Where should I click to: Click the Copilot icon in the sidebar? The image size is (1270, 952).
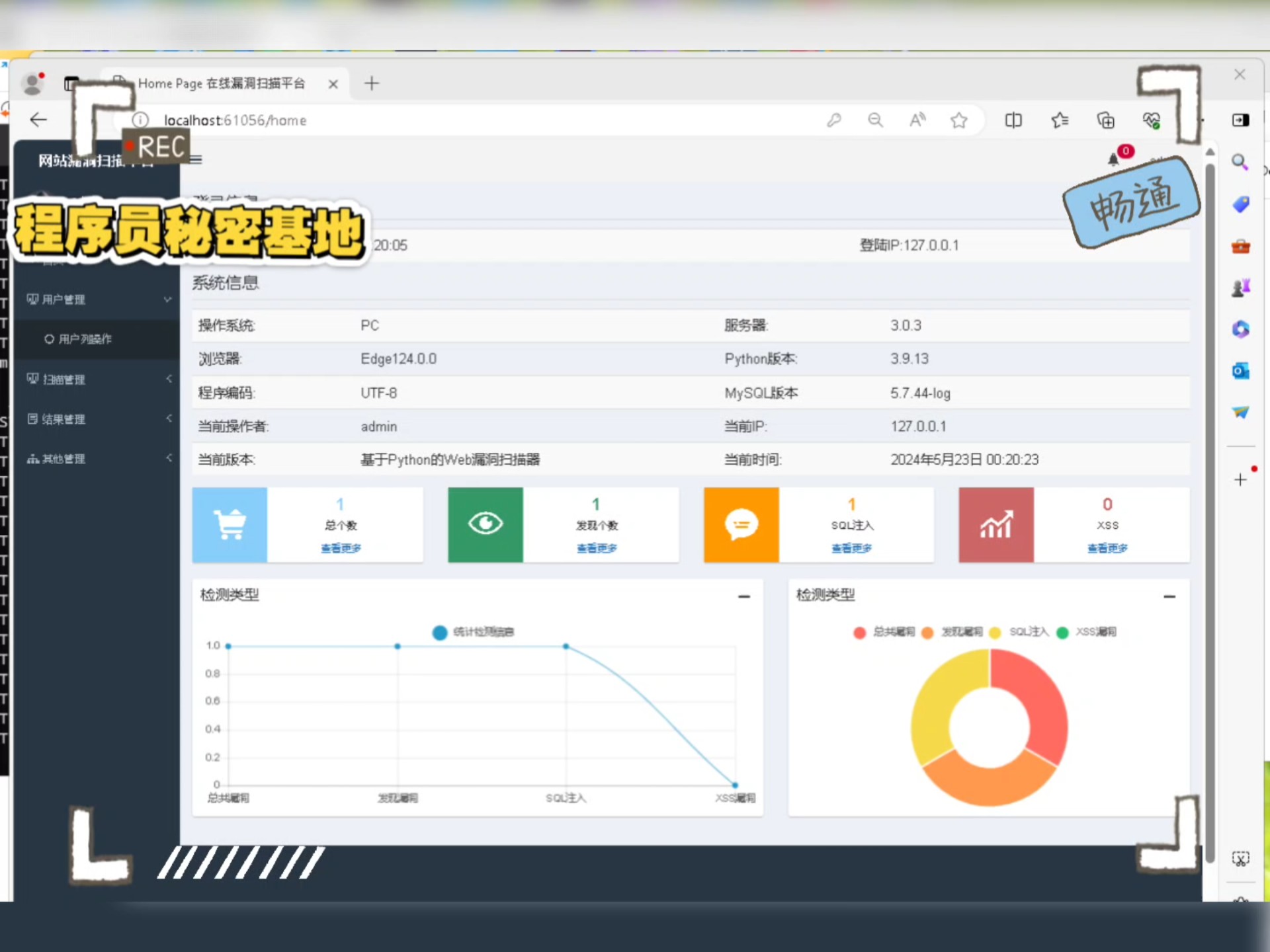point(1240,329)
